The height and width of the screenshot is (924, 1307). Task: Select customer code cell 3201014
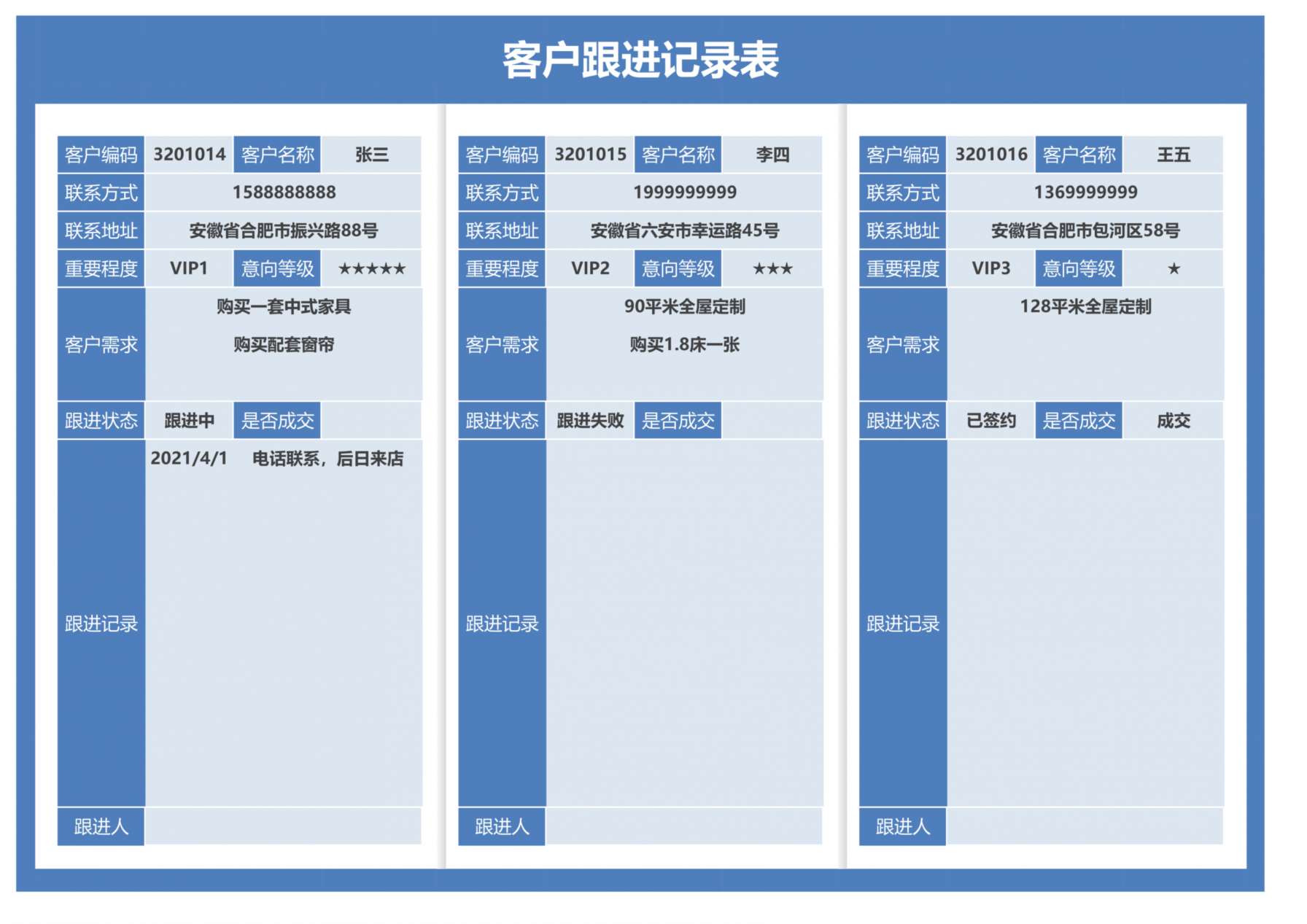click(x=189, y=155)
